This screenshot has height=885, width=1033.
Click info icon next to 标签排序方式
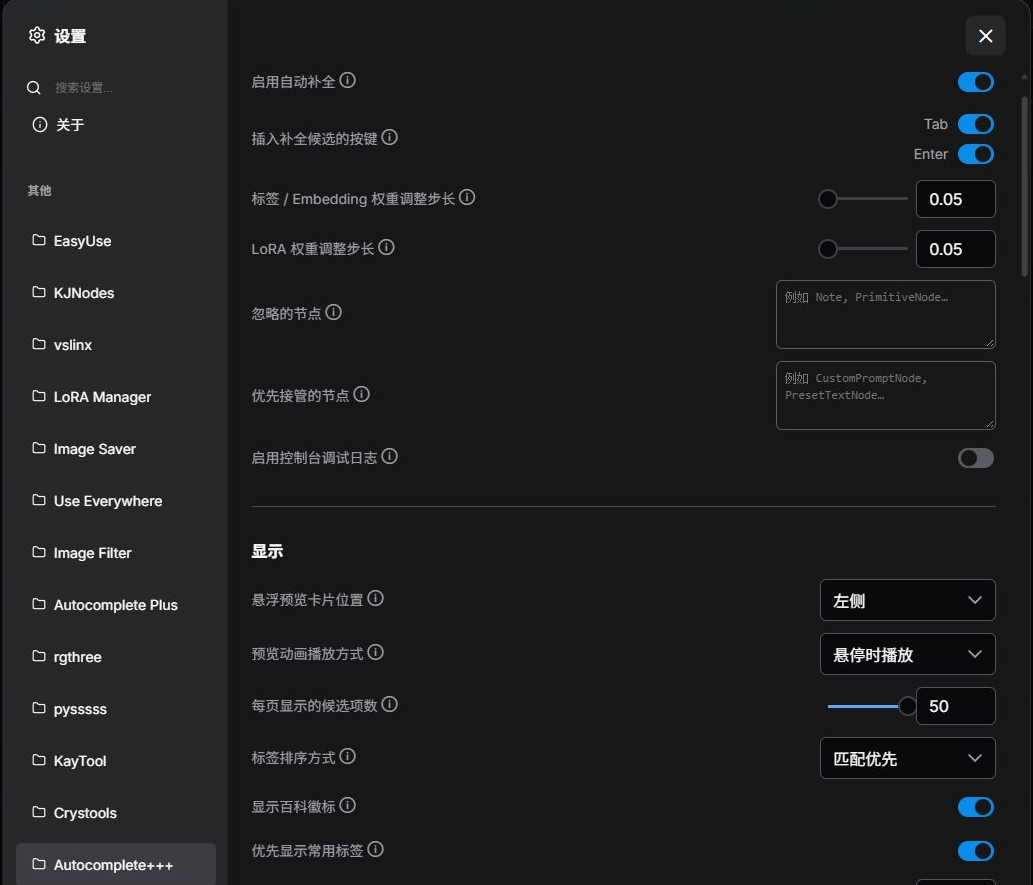(348, 757)
